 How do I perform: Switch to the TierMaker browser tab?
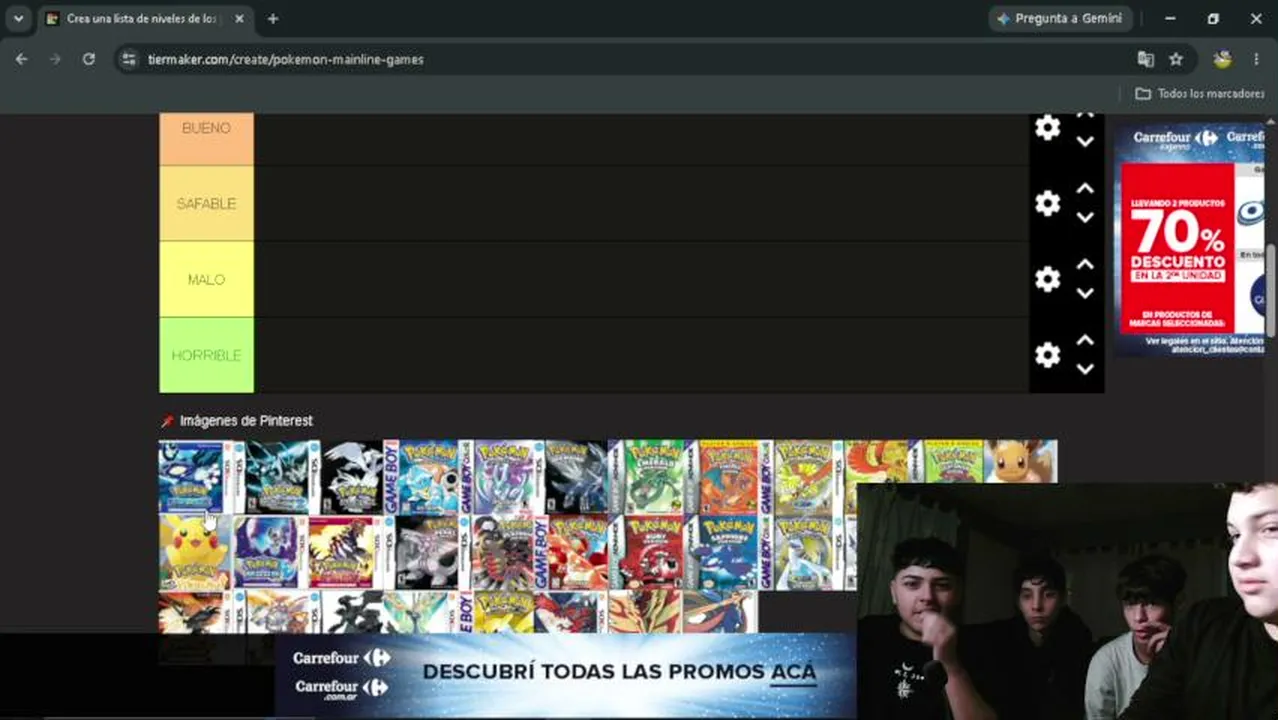(x=145, y=18)
